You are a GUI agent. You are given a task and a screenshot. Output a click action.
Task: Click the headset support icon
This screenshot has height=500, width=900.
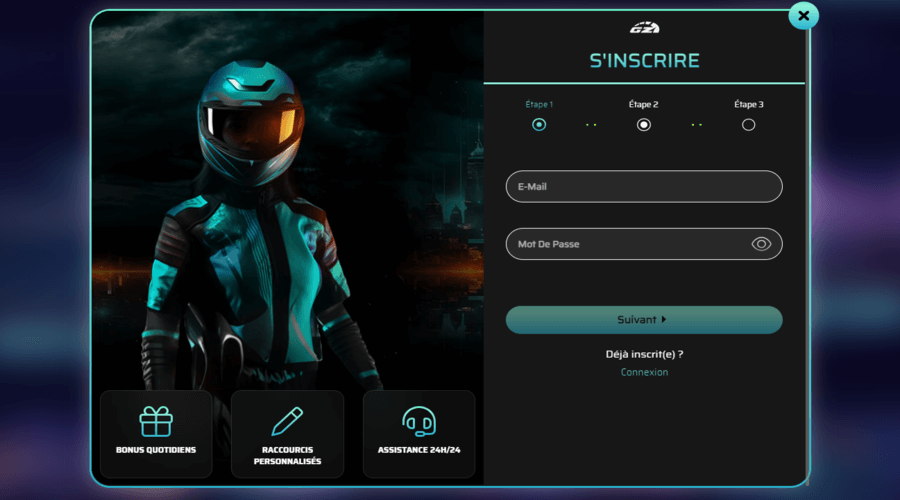tap(418, 421)
